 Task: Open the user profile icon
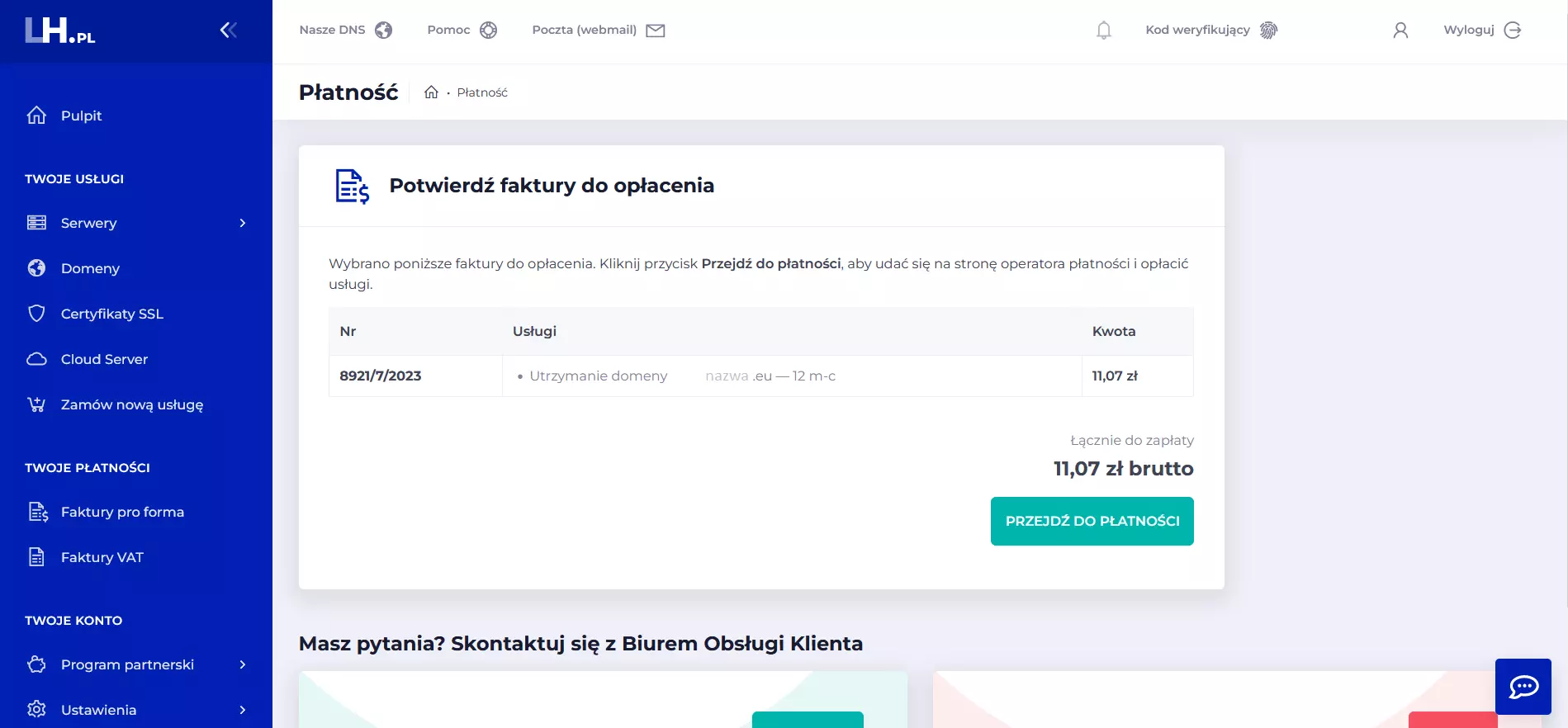coord(1400,31)
